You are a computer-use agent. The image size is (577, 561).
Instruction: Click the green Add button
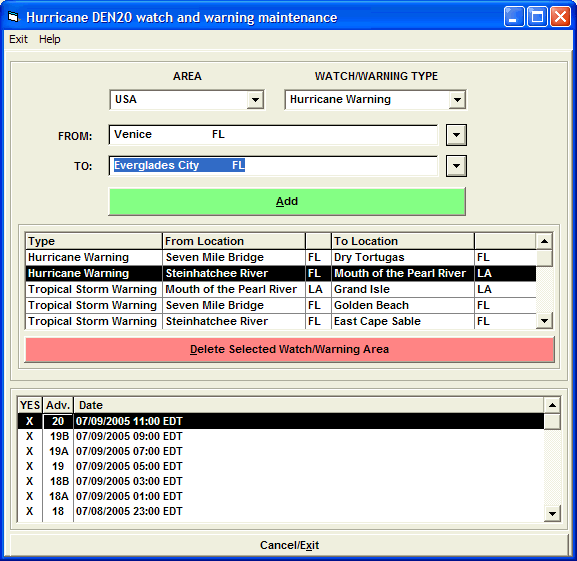click(287, 201)
